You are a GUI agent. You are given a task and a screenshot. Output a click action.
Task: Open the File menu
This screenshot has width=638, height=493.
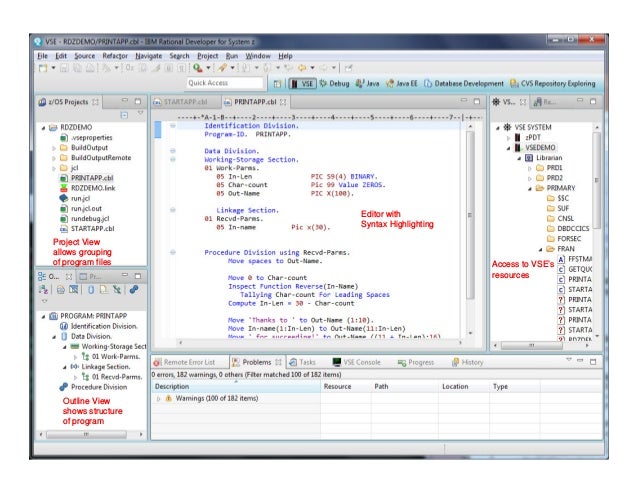click(x=42, y=56)
